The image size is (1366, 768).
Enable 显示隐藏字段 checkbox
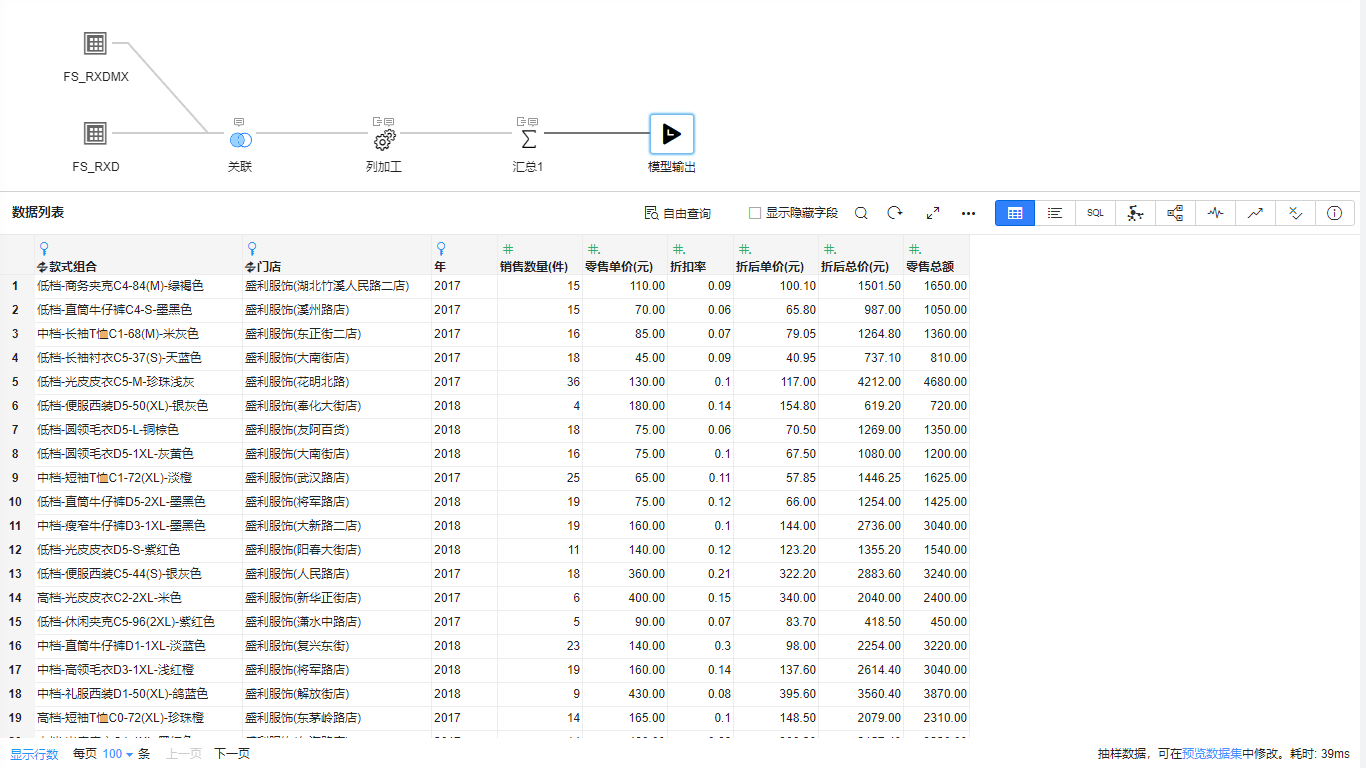[x=755, y=213]
